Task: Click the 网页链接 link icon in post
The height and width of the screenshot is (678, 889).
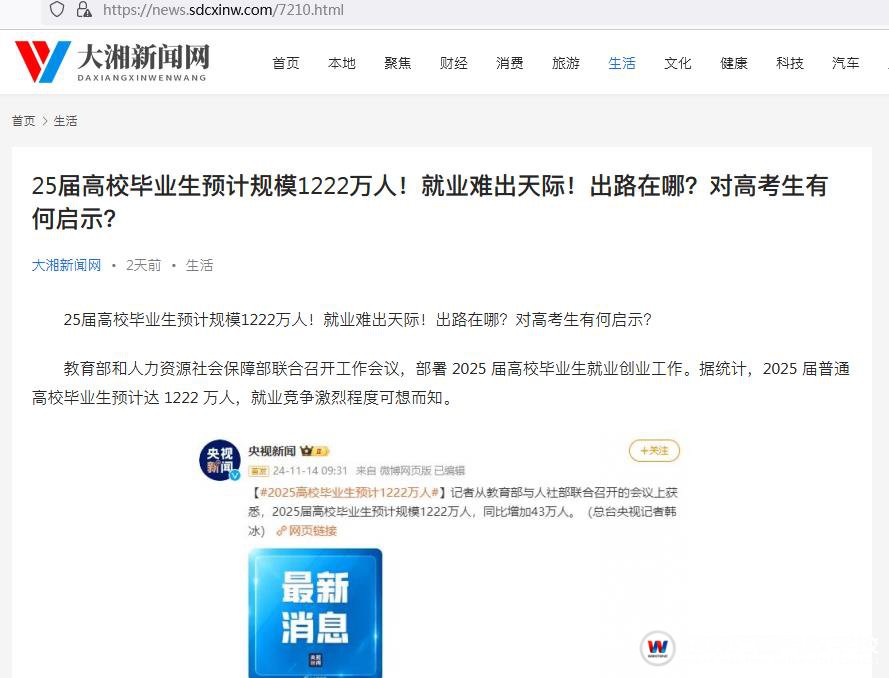Action: (281, 531)
